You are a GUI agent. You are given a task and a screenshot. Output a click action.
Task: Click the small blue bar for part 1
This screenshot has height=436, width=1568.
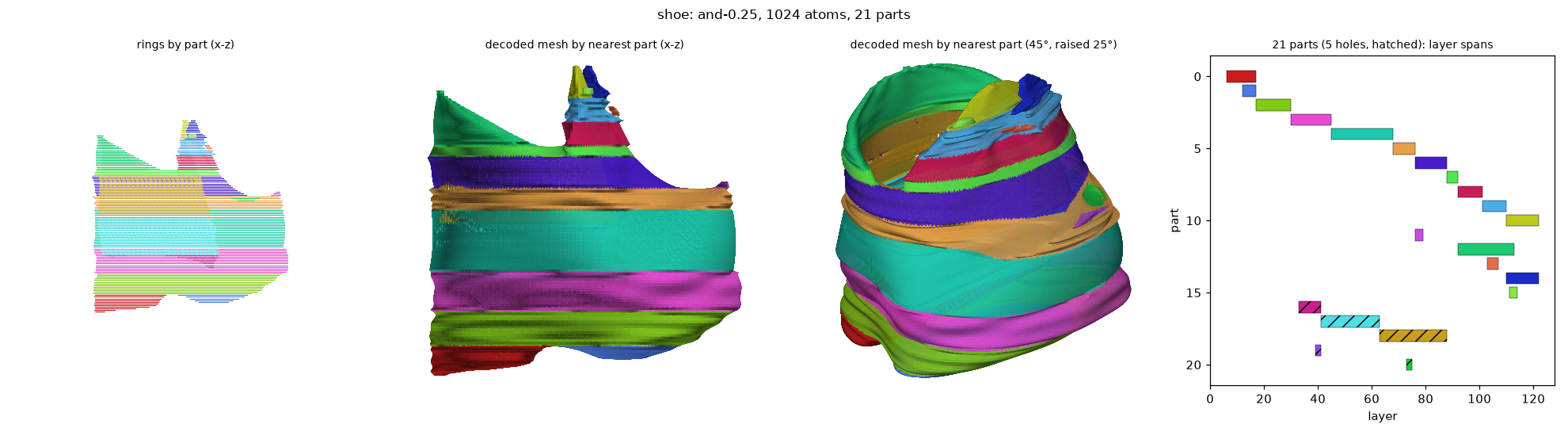[x=1249, y=91]
